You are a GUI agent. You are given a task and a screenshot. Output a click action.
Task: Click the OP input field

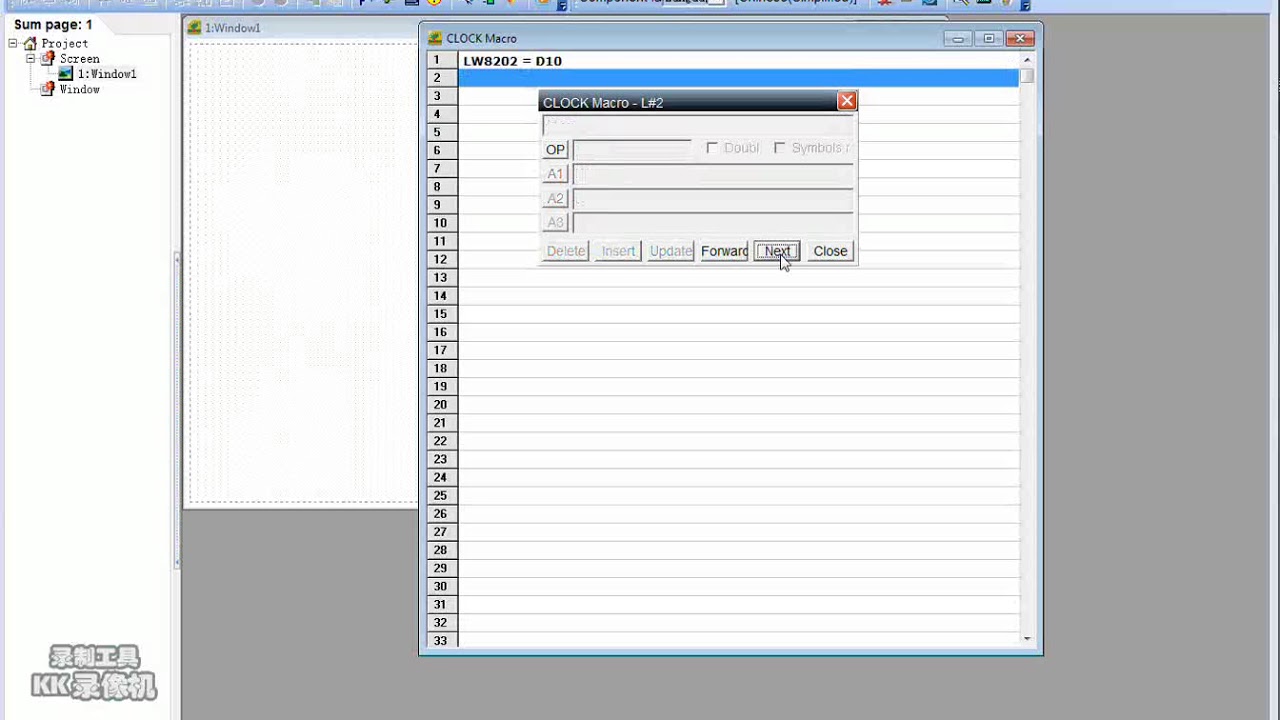click(632, 149)
